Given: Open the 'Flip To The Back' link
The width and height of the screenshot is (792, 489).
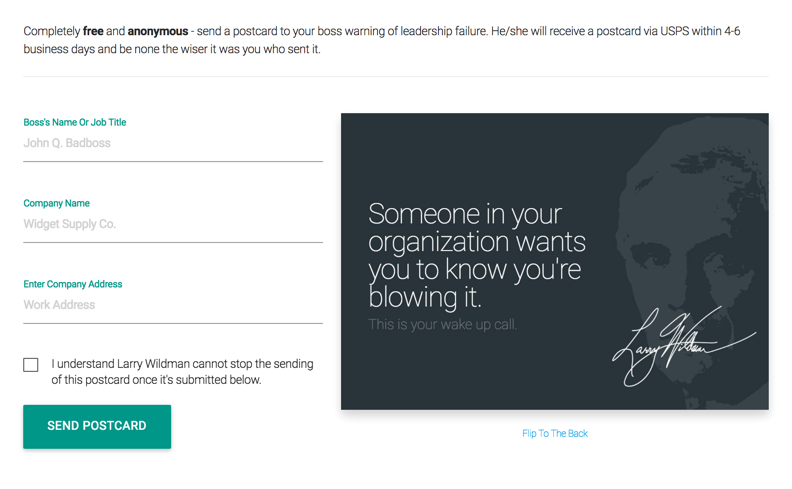Looking at the screenshot, I should [x=555, y=433].
